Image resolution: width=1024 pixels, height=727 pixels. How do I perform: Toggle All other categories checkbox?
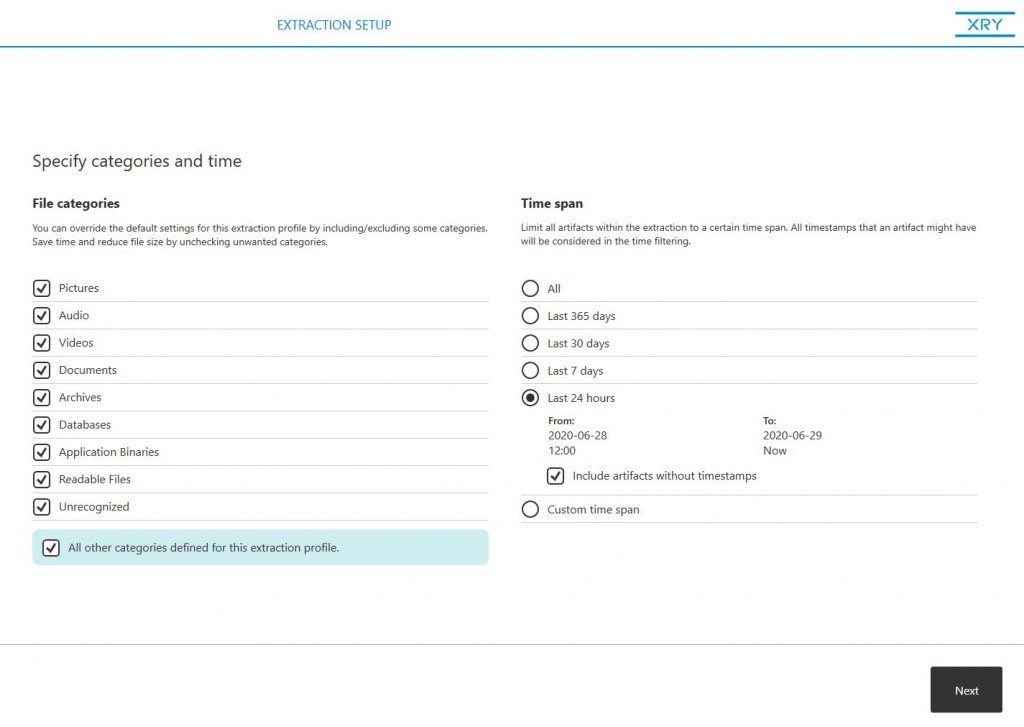(x=51, y=548)
